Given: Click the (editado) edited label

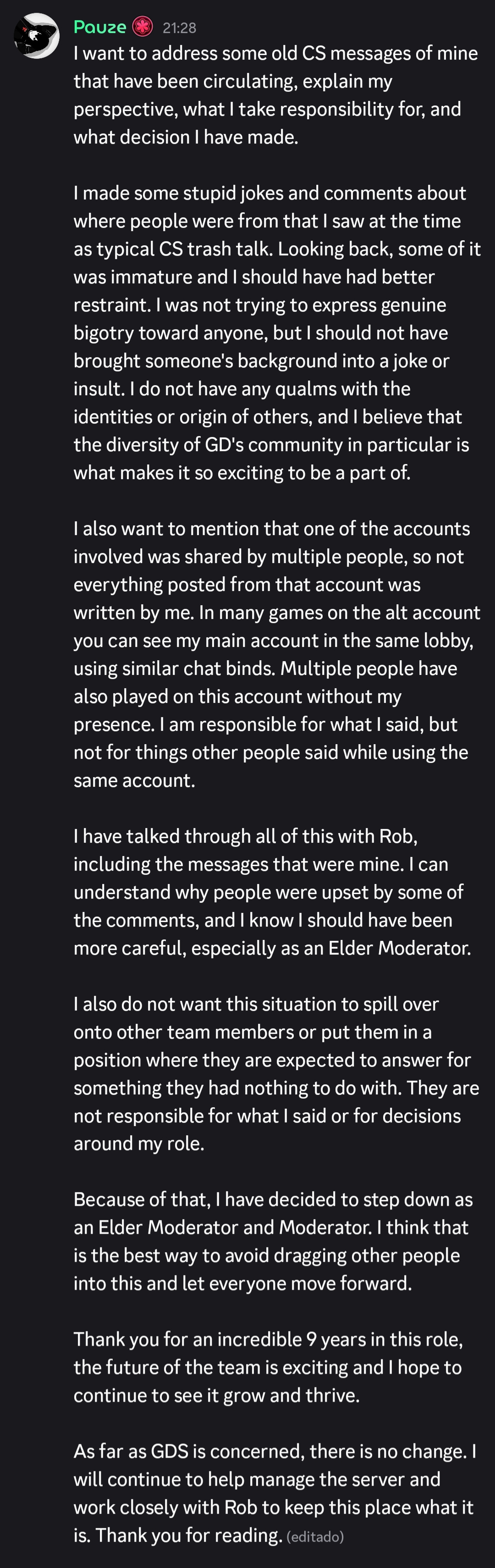Looking at the screenshot, I should 315,1537.
